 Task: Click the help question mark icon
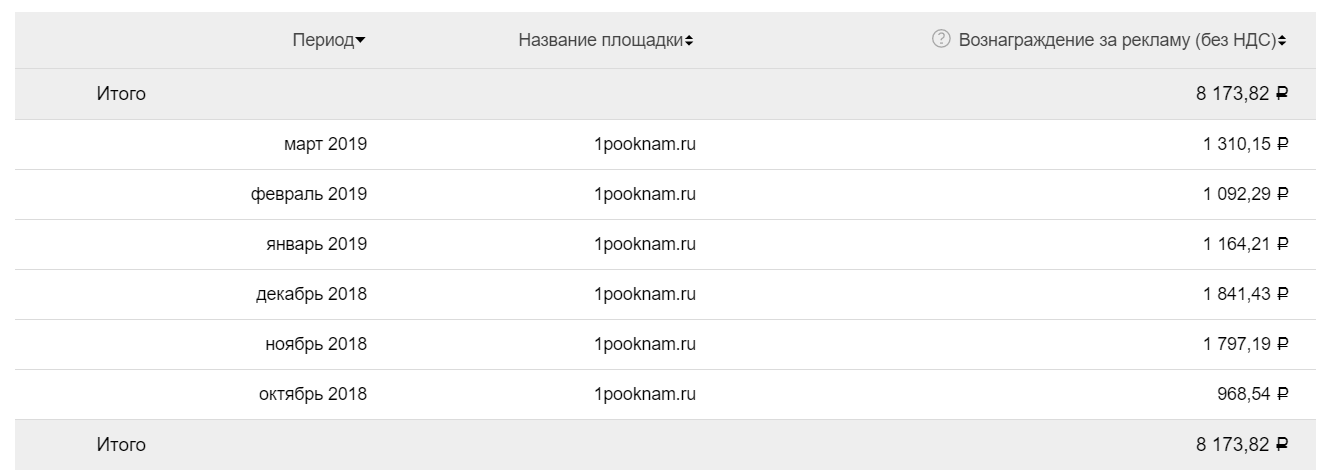[939, 40]
